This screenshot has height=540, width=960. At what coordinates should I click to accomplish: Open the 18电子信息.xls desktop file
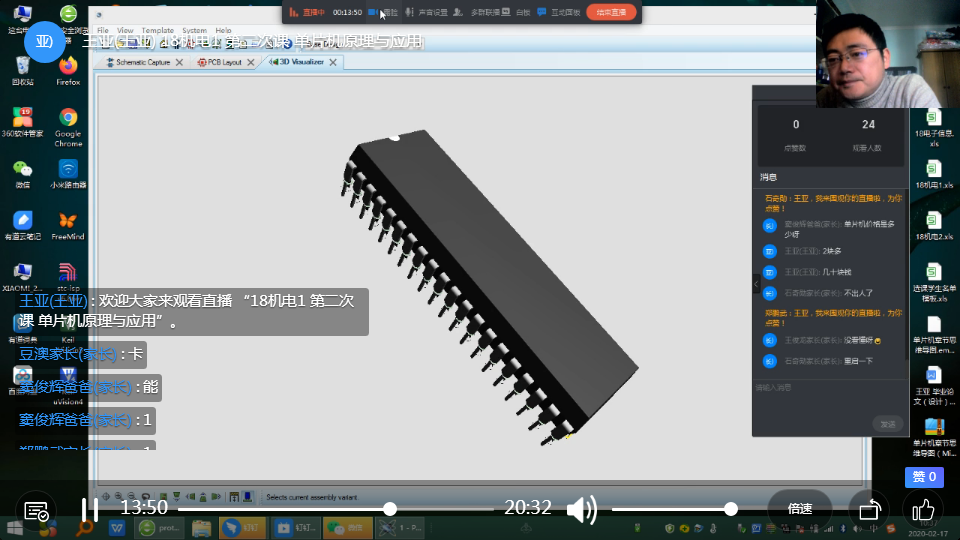pos(933,129)
